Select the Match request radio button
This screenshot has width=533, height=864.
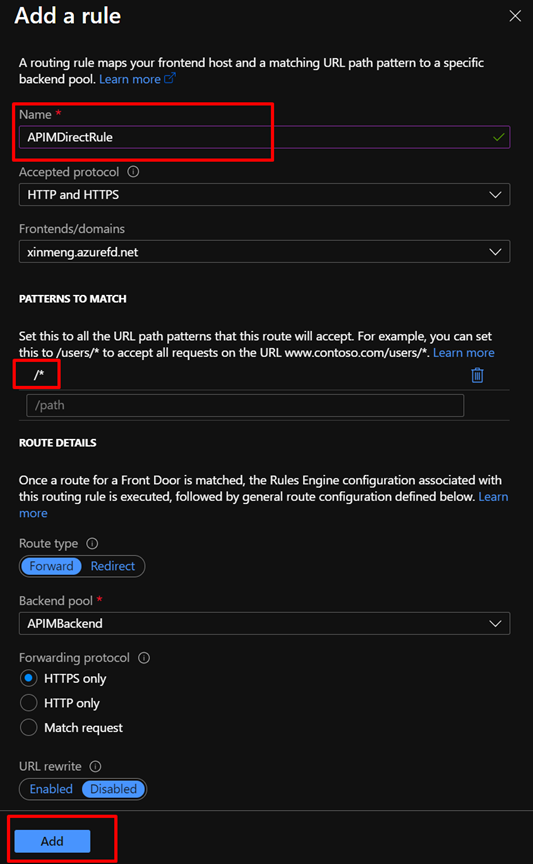[x=29, y=727]
